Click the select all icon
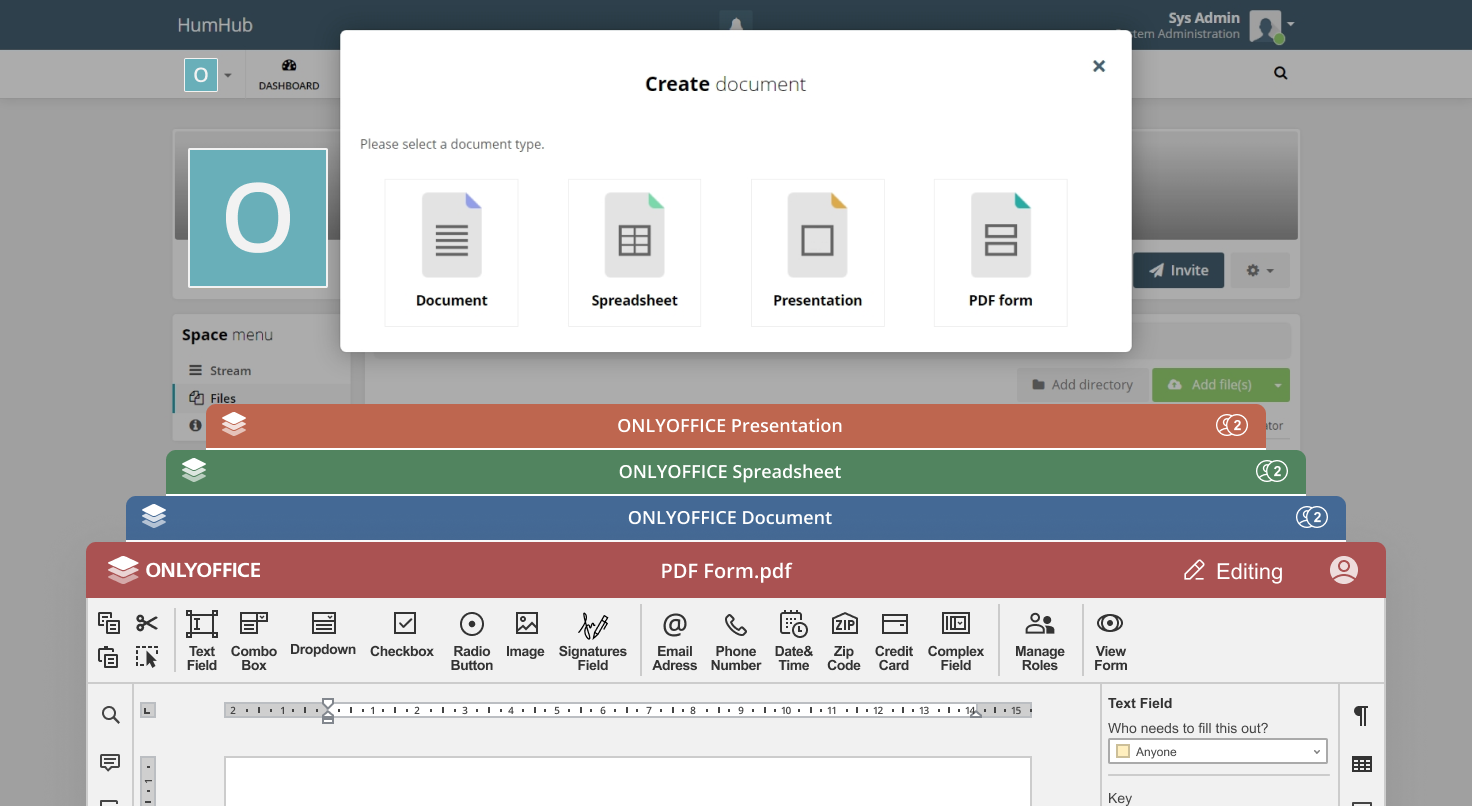This screenshot has width=1472, height=806. coord(147,657)
